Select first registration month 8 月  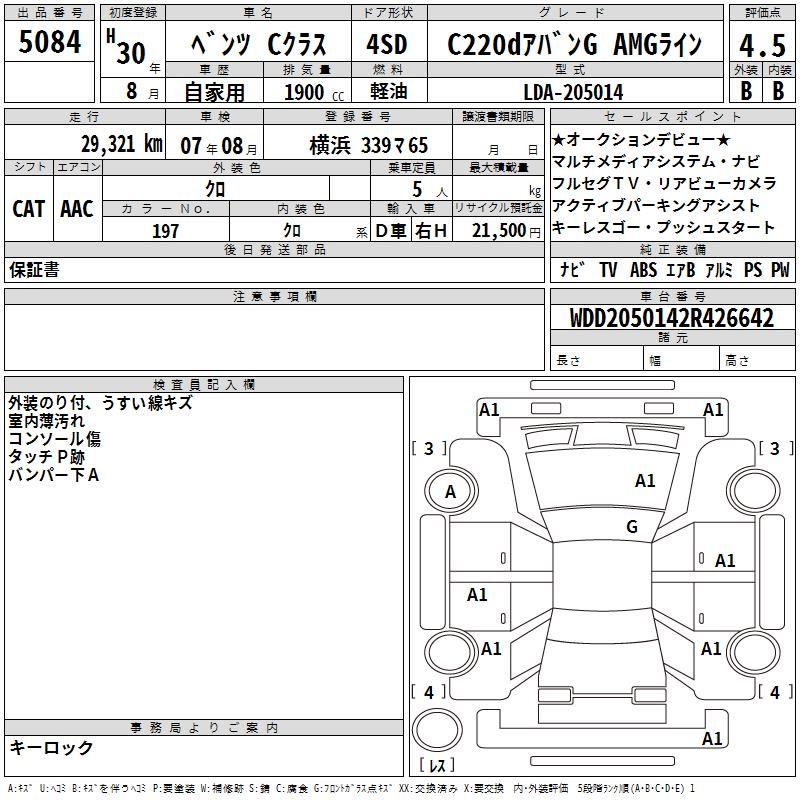[142, 91]
